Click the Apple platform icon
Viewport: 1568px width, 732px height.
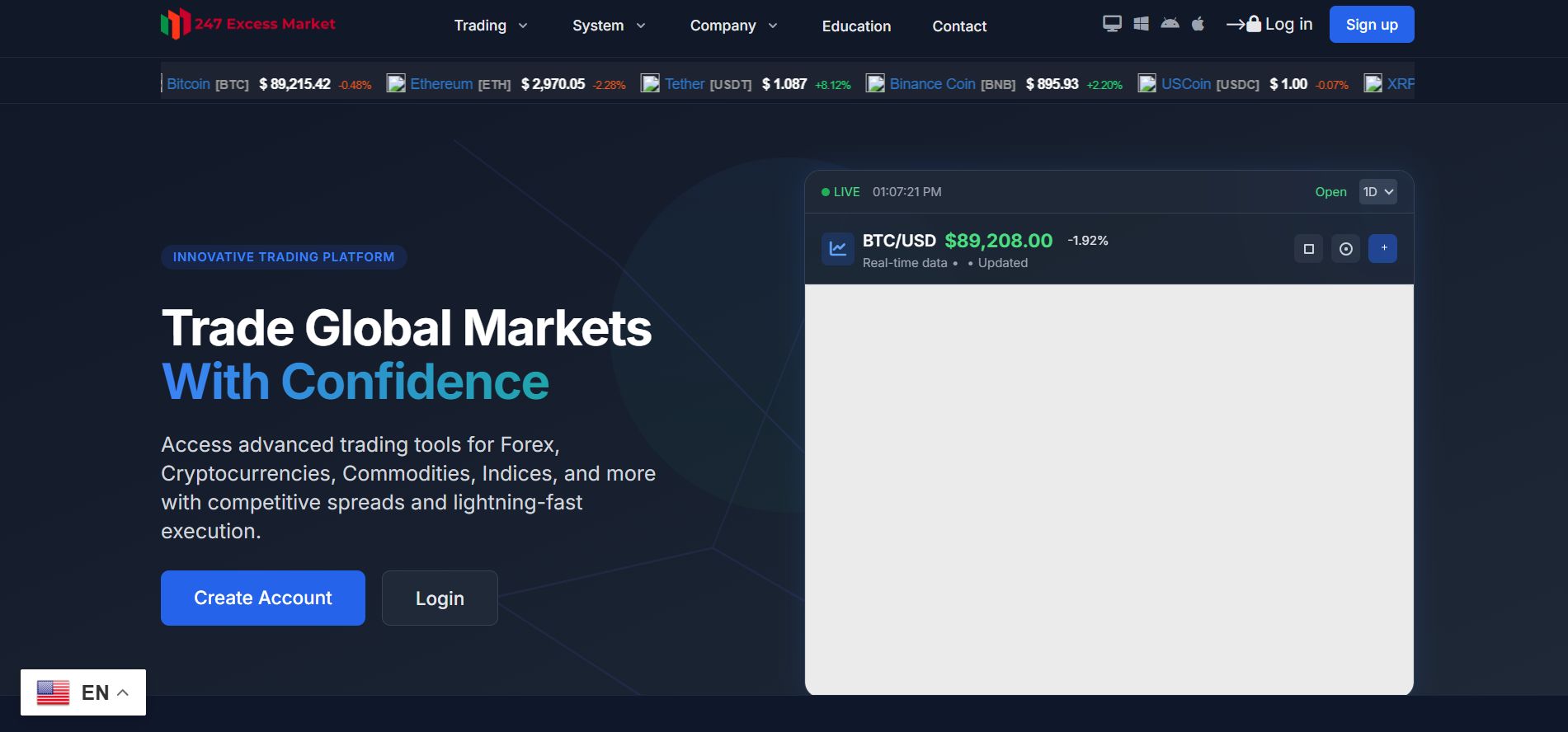coord(1198,24)
